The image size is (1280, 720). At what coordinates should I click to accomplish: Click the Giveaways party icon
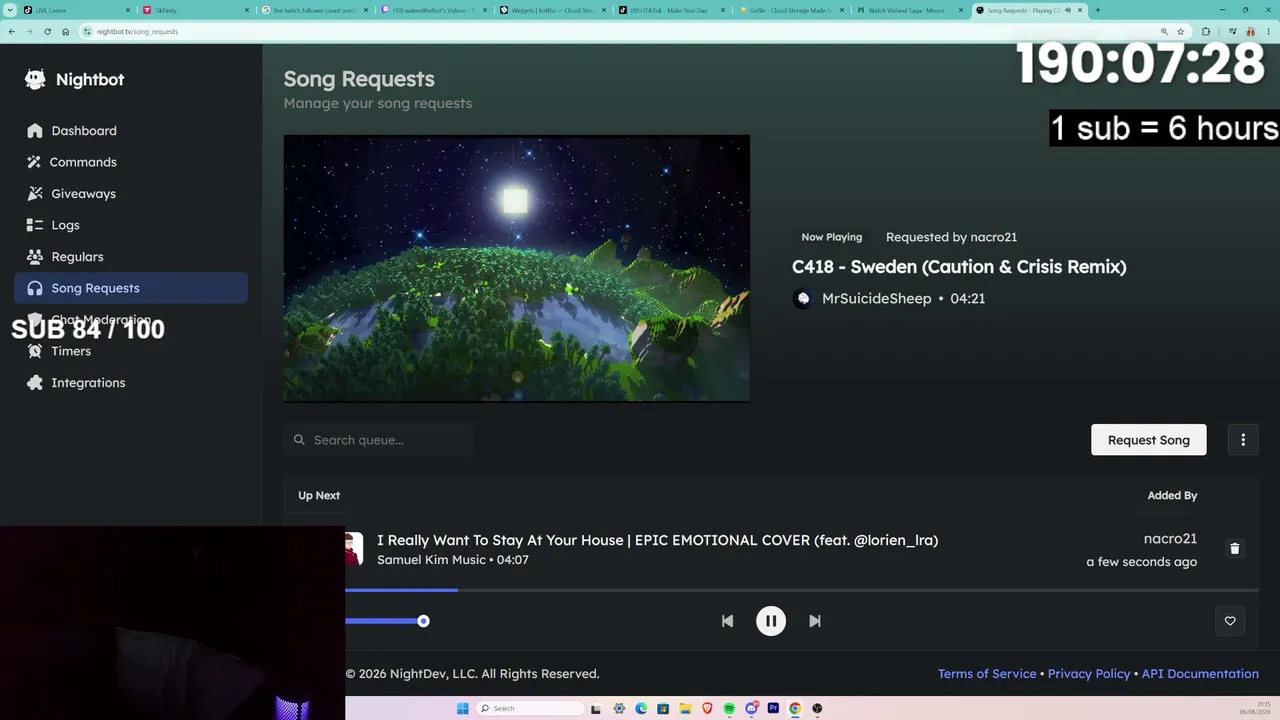35,194
